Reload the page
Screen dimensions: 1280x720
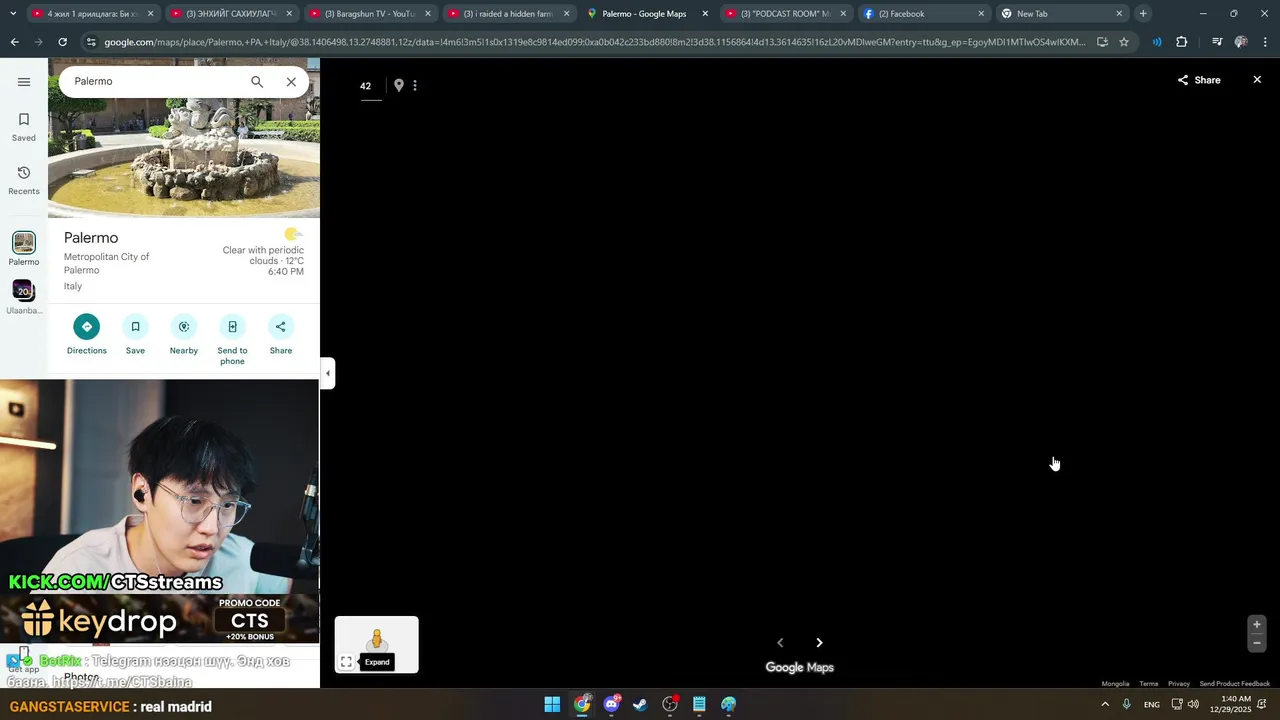point(63,42)
